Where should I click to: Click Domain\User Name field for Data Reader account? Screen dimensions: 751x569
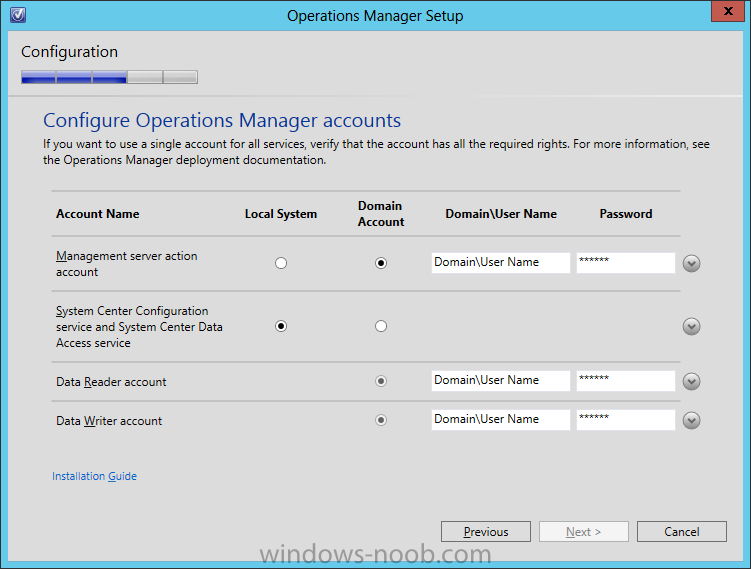[501, 381]
